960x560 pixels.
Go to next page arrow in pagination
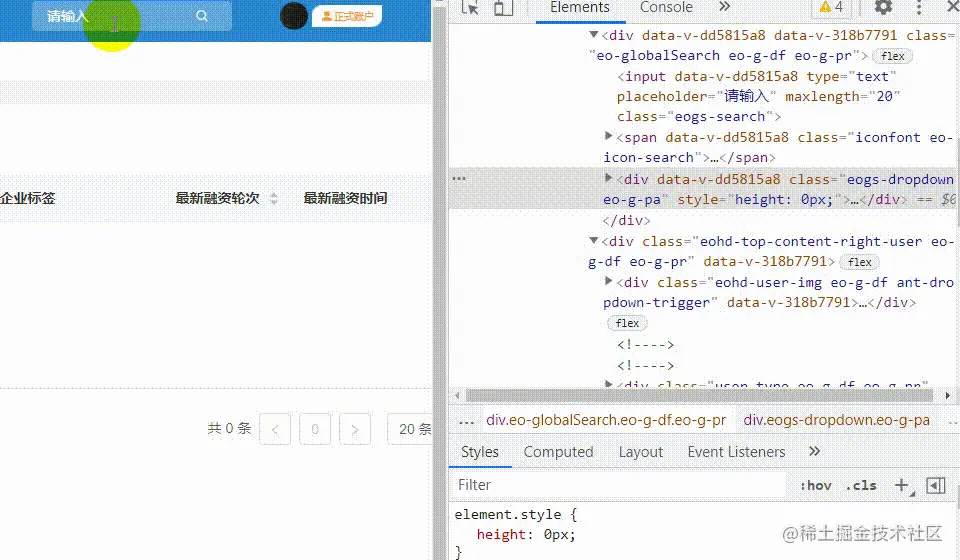[354, 429]
